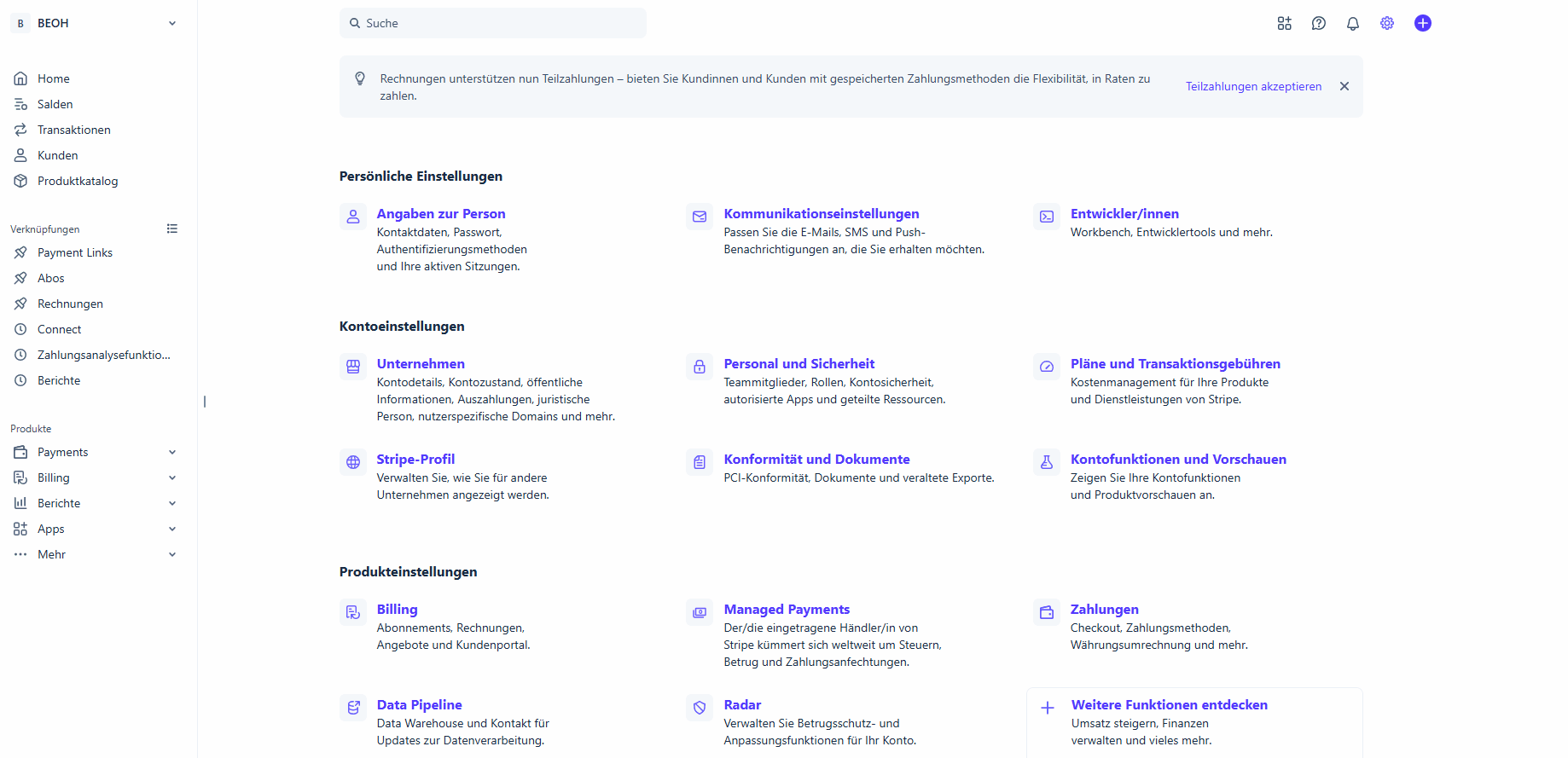
Task: Click Teilzahlungen akzeptieren link
Action: point(1253,86)
